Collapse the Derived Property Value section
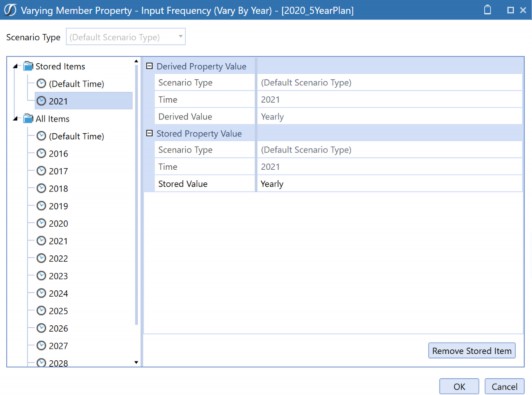This screenshot has width=532, height=395. point(149,66)
